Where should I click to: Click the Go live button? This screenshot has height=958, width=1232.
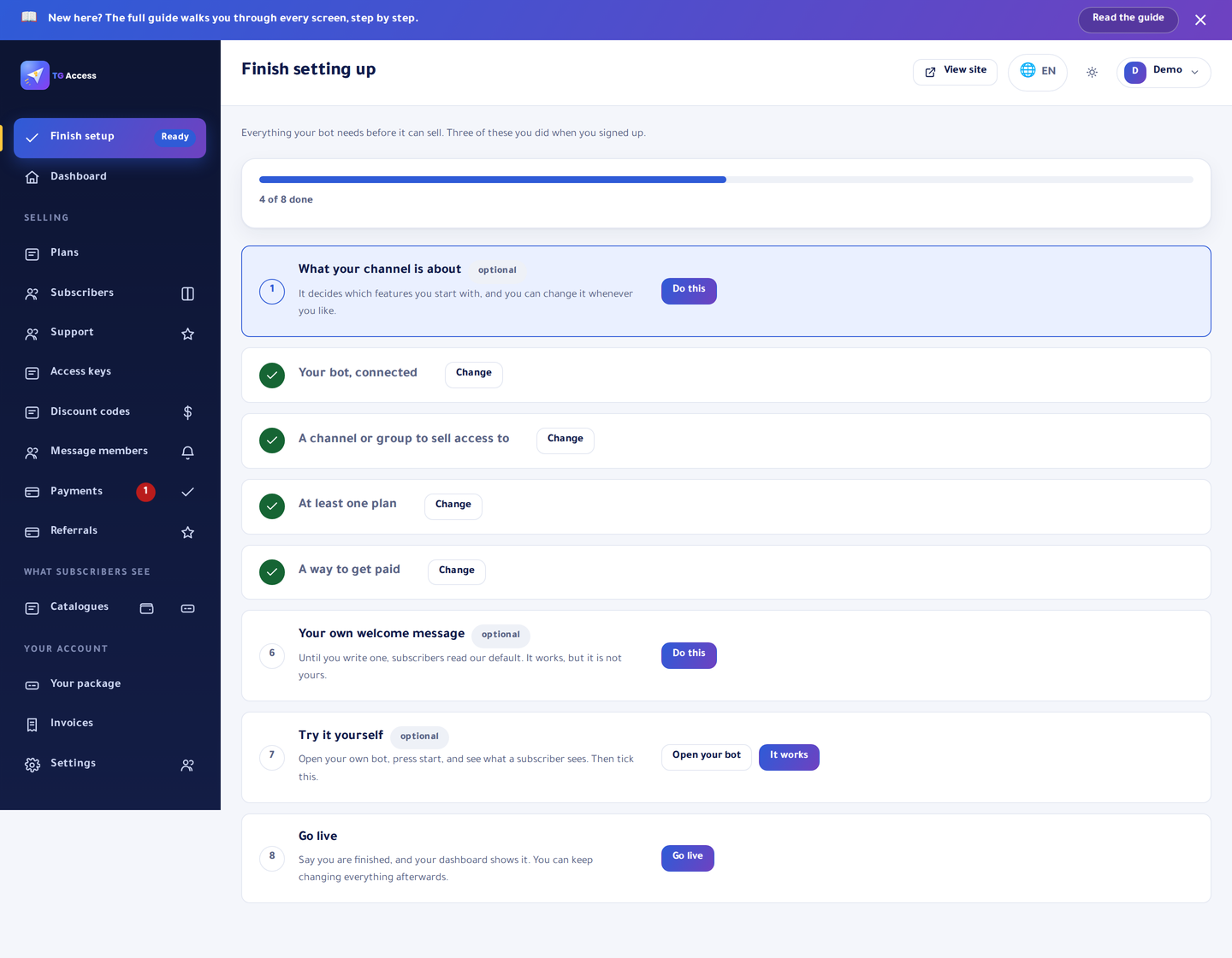[x=687, y=858]
